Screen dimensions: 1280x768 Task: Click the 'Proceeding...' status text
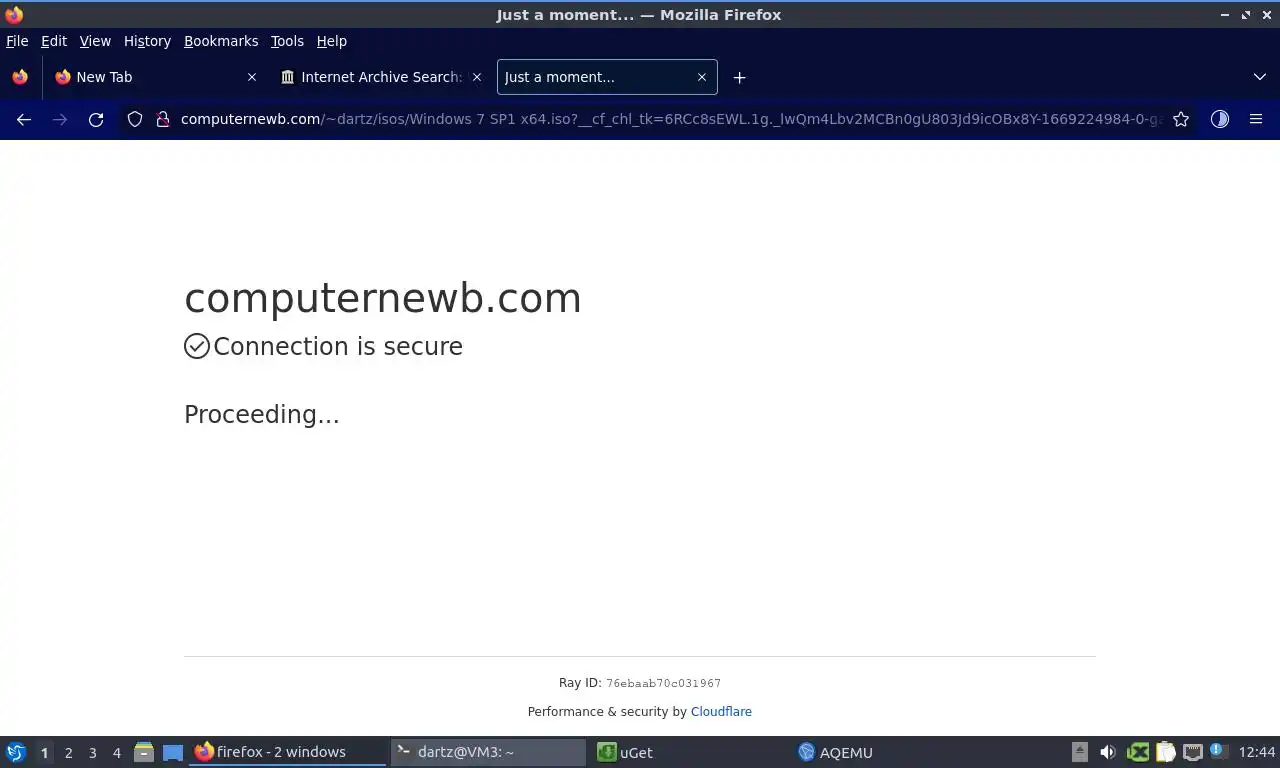pyautogui.click(x=262, y=414)
